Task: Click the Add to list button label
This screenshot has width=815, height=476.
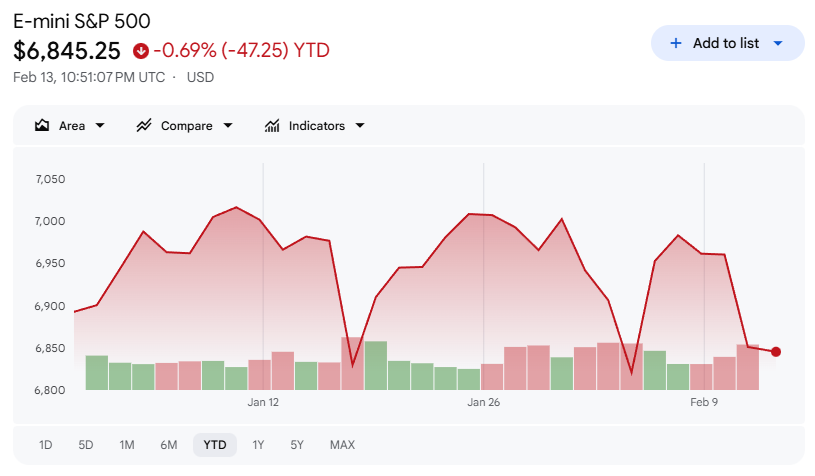Action: click(x=726, y=43)
